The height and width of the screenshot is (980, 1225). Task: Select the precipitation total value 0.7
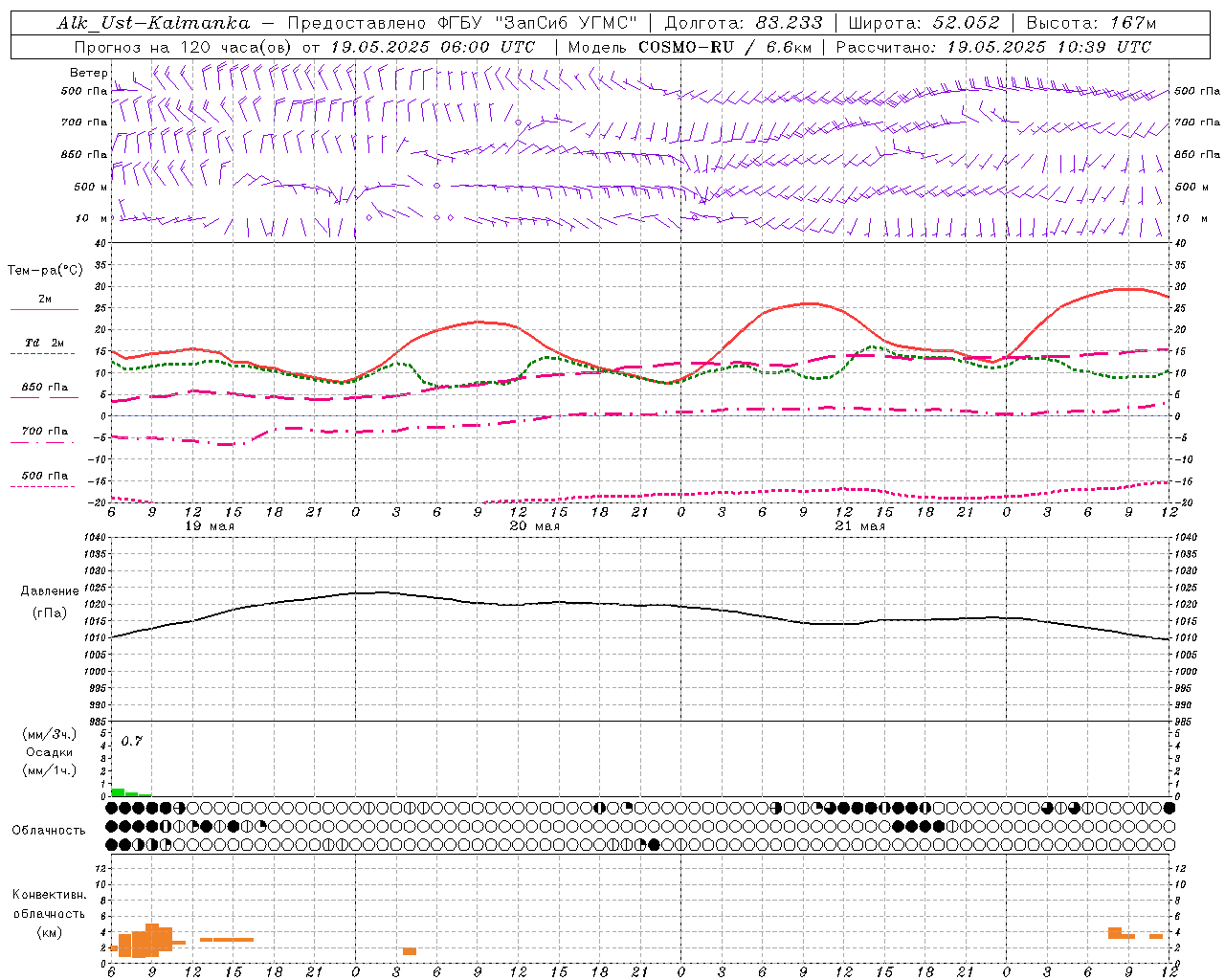[131, 741]
